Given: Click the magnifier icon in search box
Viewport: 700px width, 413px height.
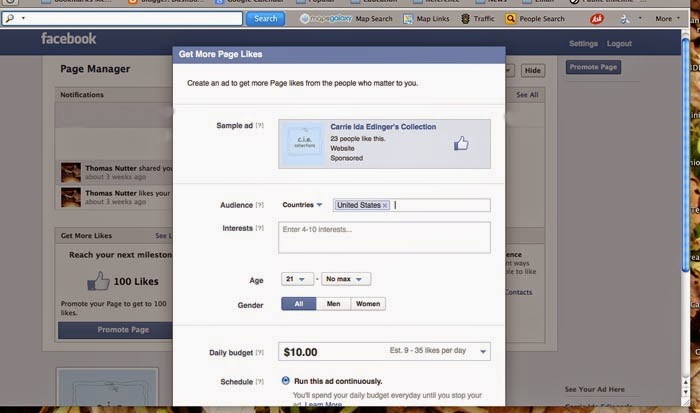Looking at the screenshot, I should tap(10, 18).
